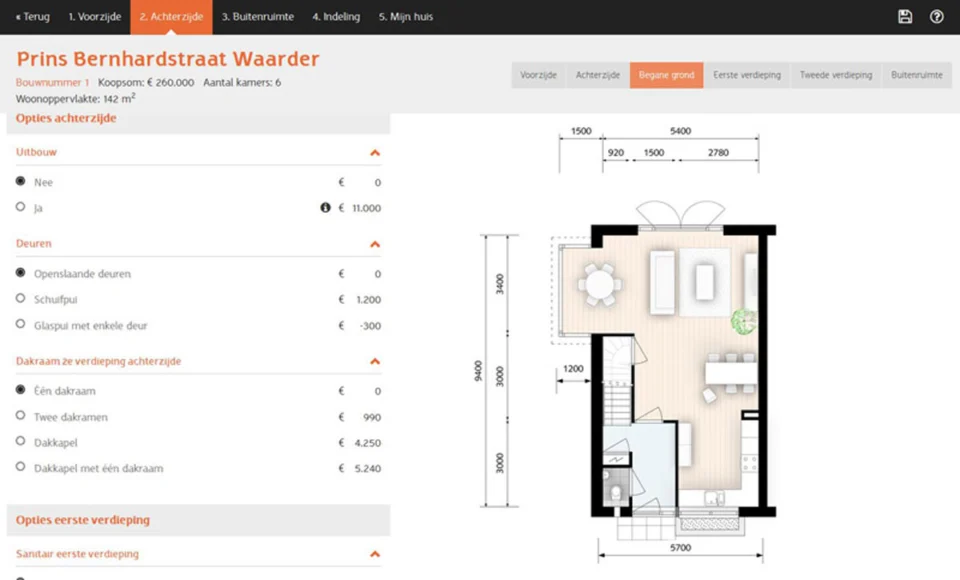Collapse the Uitbouw section
The width and height of the screenshot is (960, 580).
coord(375,153)
